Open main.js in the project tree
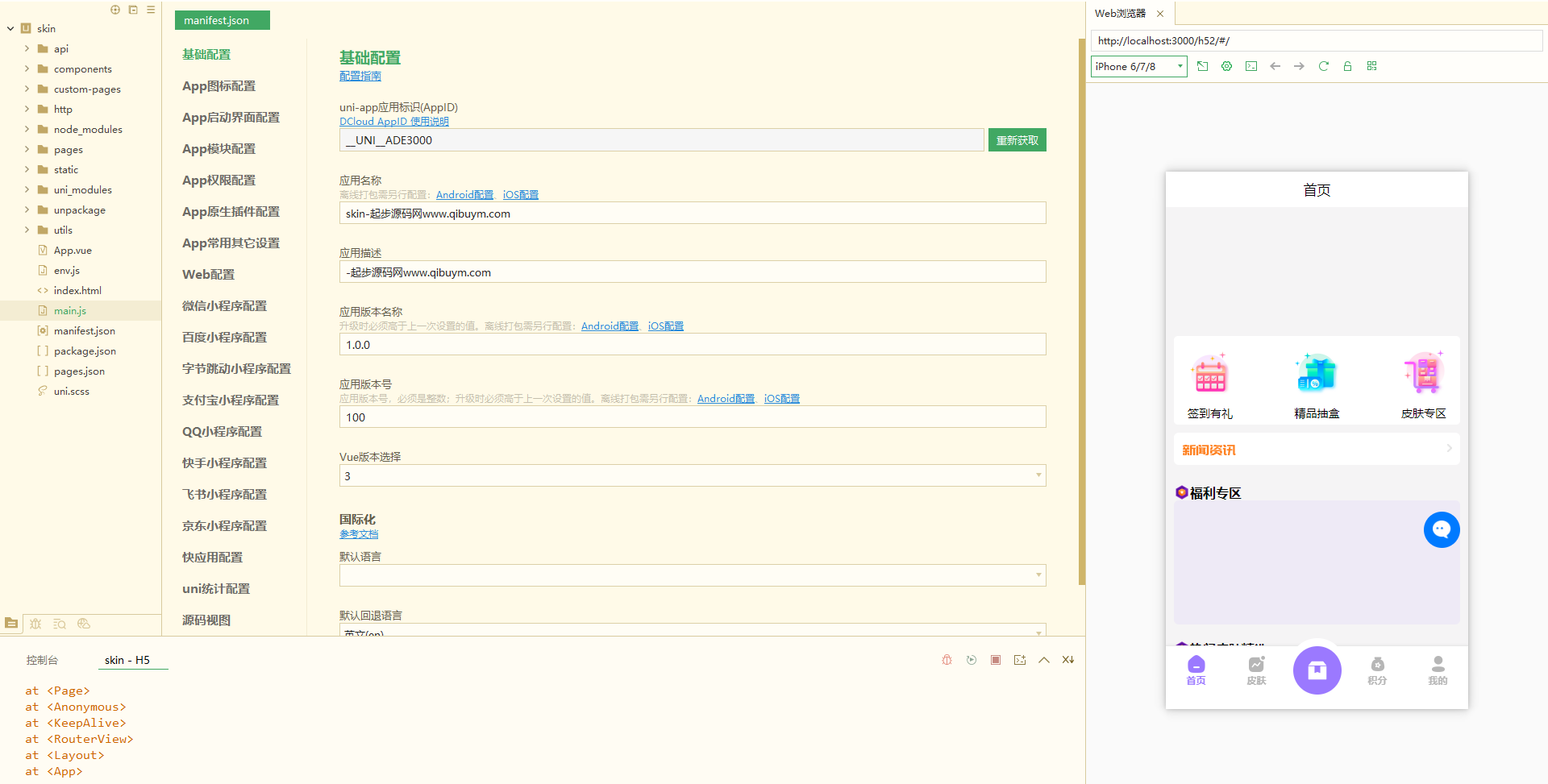This screenshot has width=1548, height=784. [70, 310]
